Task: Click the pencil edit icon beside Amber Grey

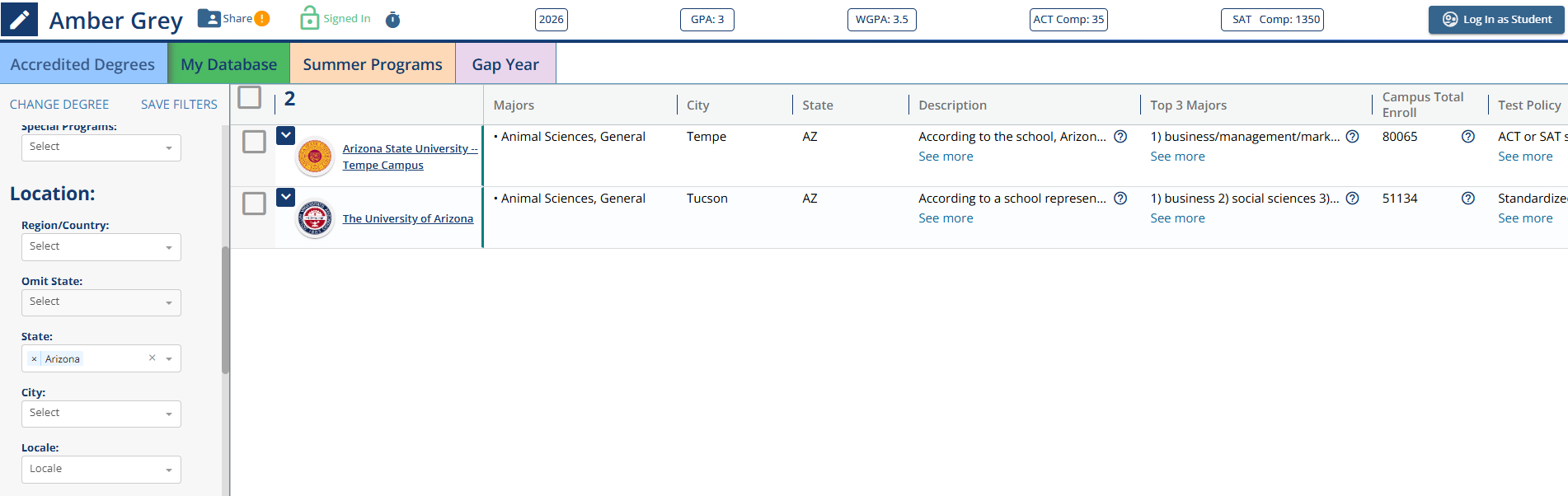Action: [x=19, y=19]
